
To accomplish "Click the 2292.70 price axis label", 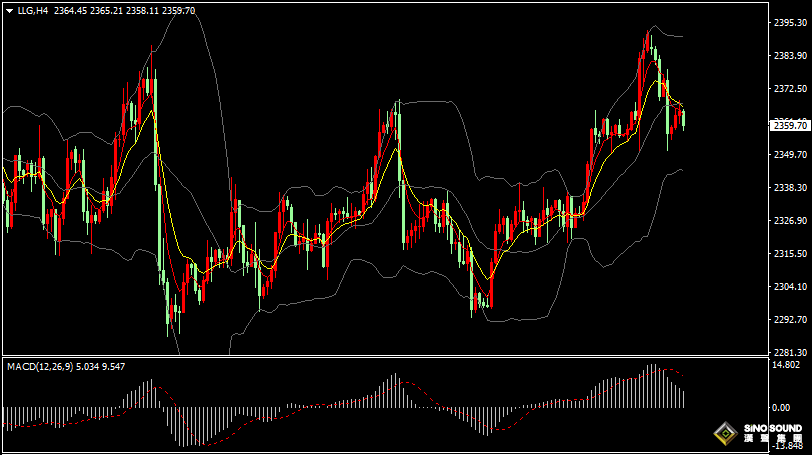I will (x=789, y=320).
